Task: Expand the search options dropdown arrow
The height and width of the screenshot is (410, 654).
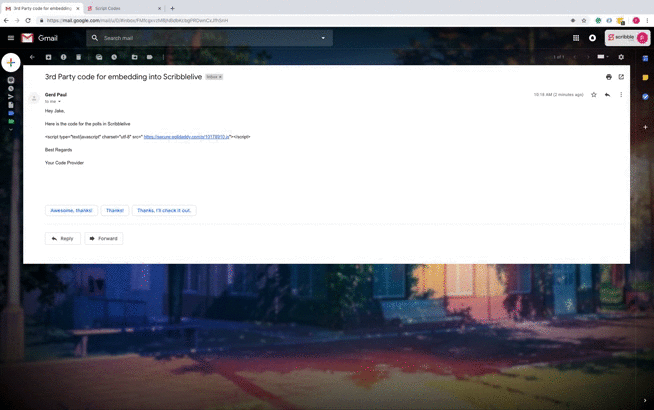Action: pos(323,38)
